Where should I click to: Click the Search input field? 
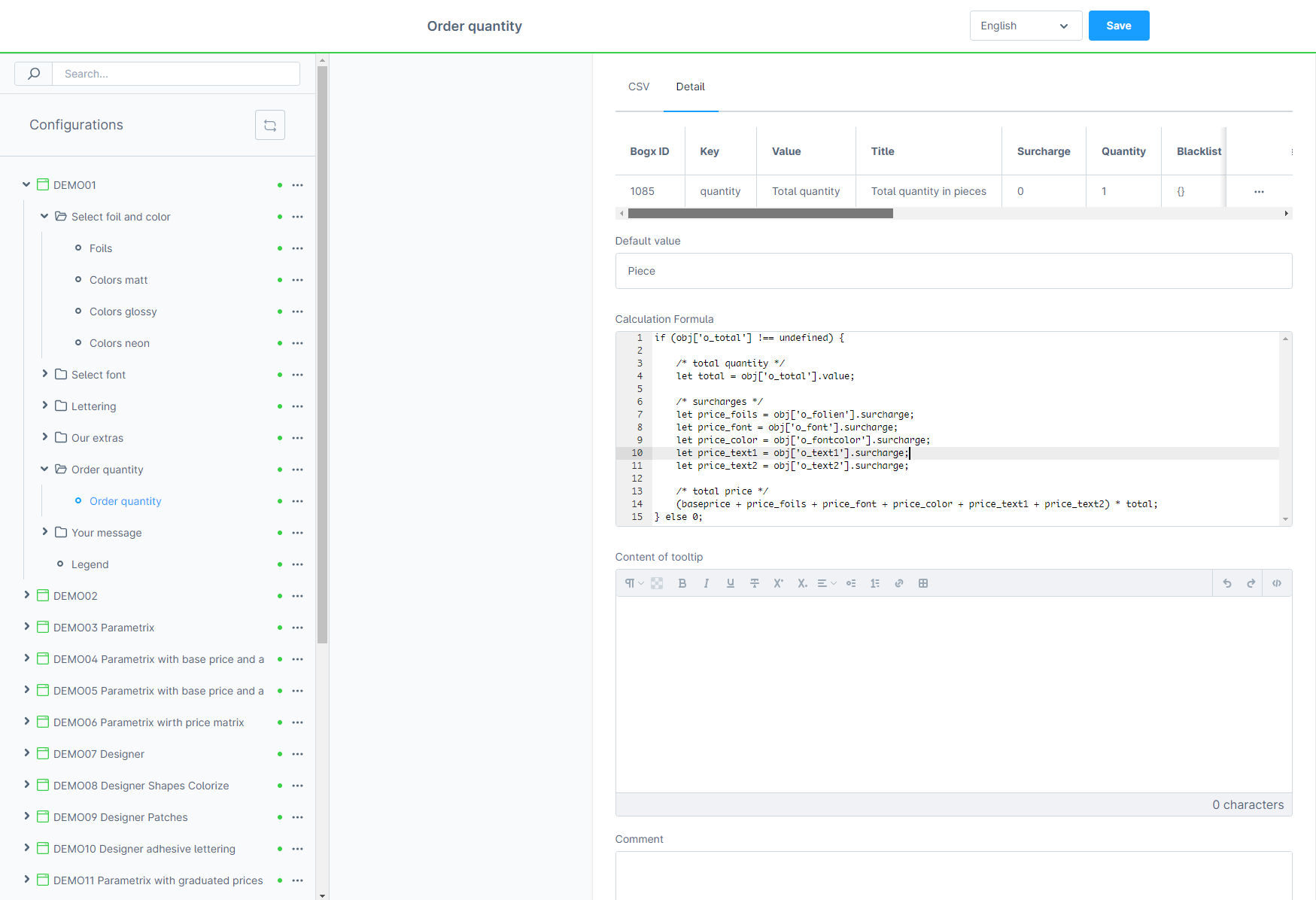click(x=176, y=74)
